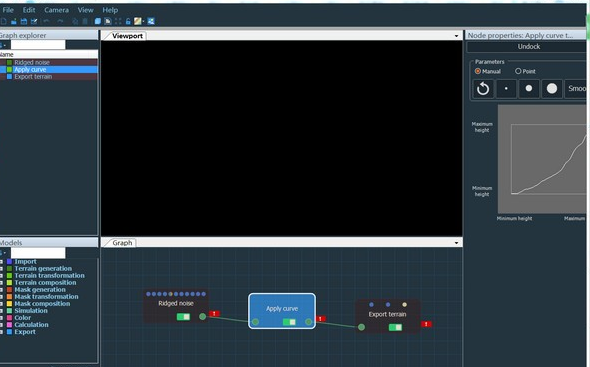
Task: Select the medium dot brush size
Action: (x=529, y=89)
